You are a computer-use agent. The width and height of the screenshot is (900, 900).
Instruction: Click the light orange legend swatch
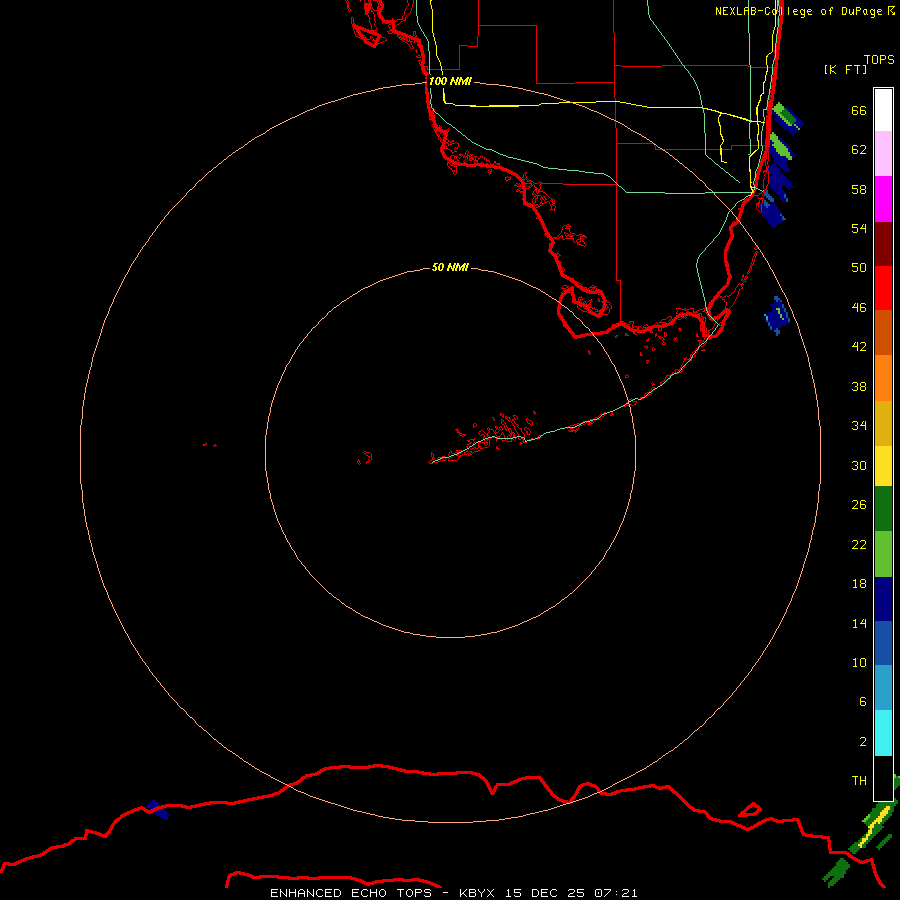pos(883,378)
